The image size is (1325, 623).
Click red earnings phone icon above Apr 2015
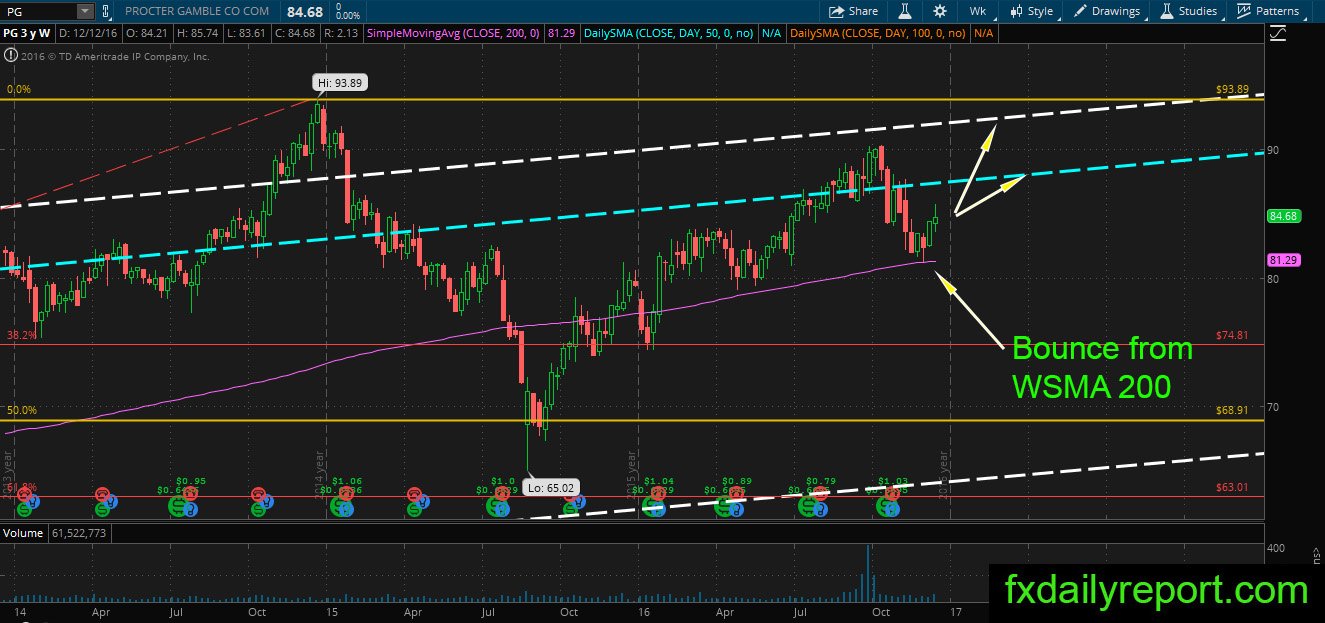413,493
